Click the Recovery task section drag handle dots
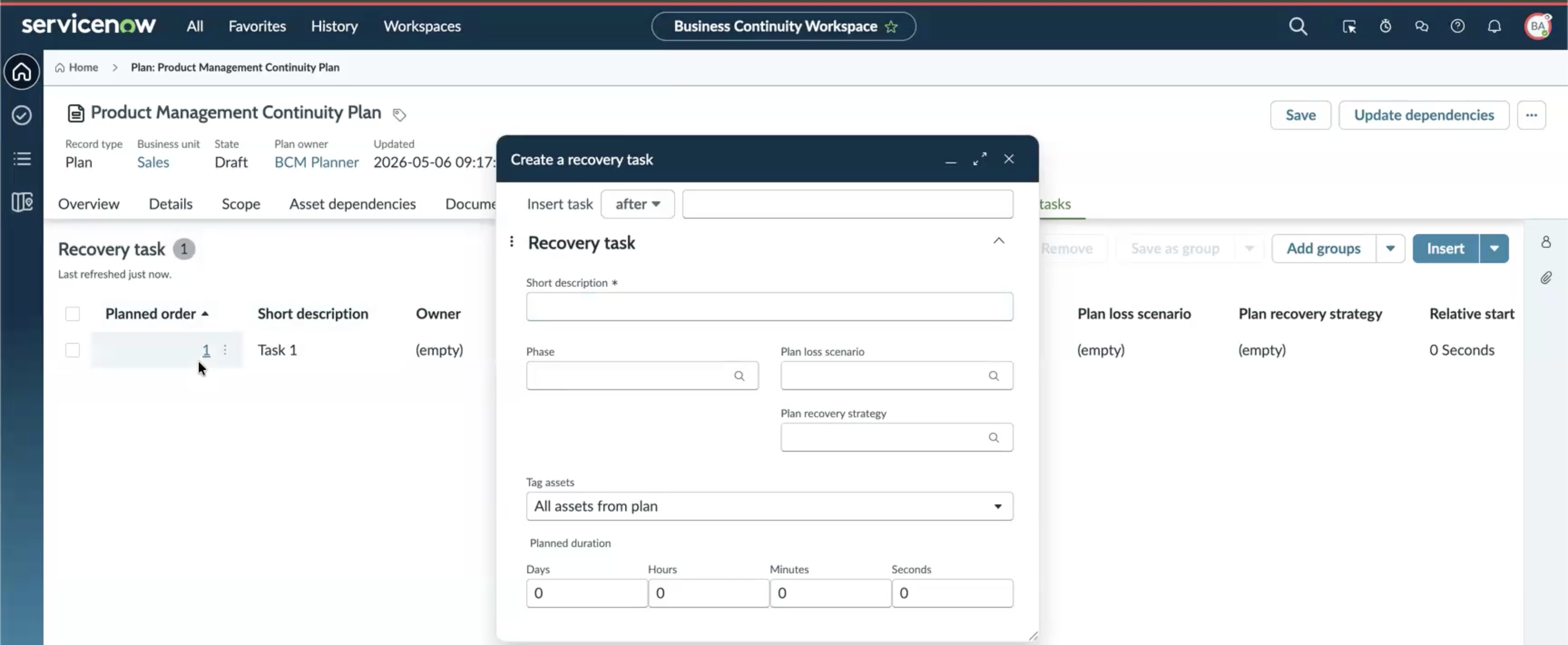1568x645 pixels. pyautogui.click(x=511, y=242)
